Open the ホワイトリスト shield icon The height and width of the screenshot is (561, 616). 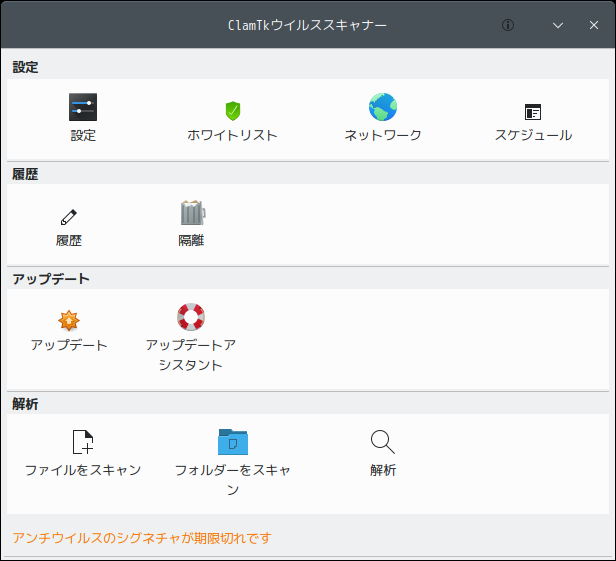[x=233, y=110]
